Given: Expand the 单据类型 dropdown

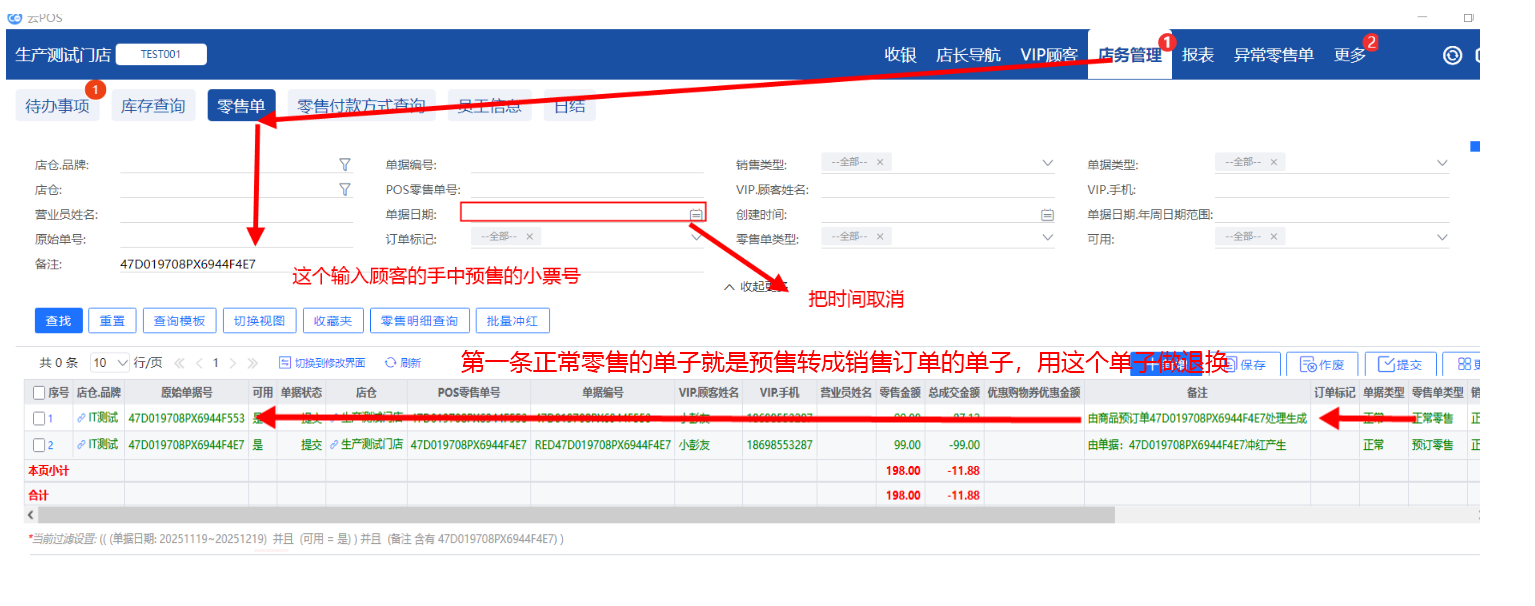Looking at the screenshot, I should click(1441, 163).
